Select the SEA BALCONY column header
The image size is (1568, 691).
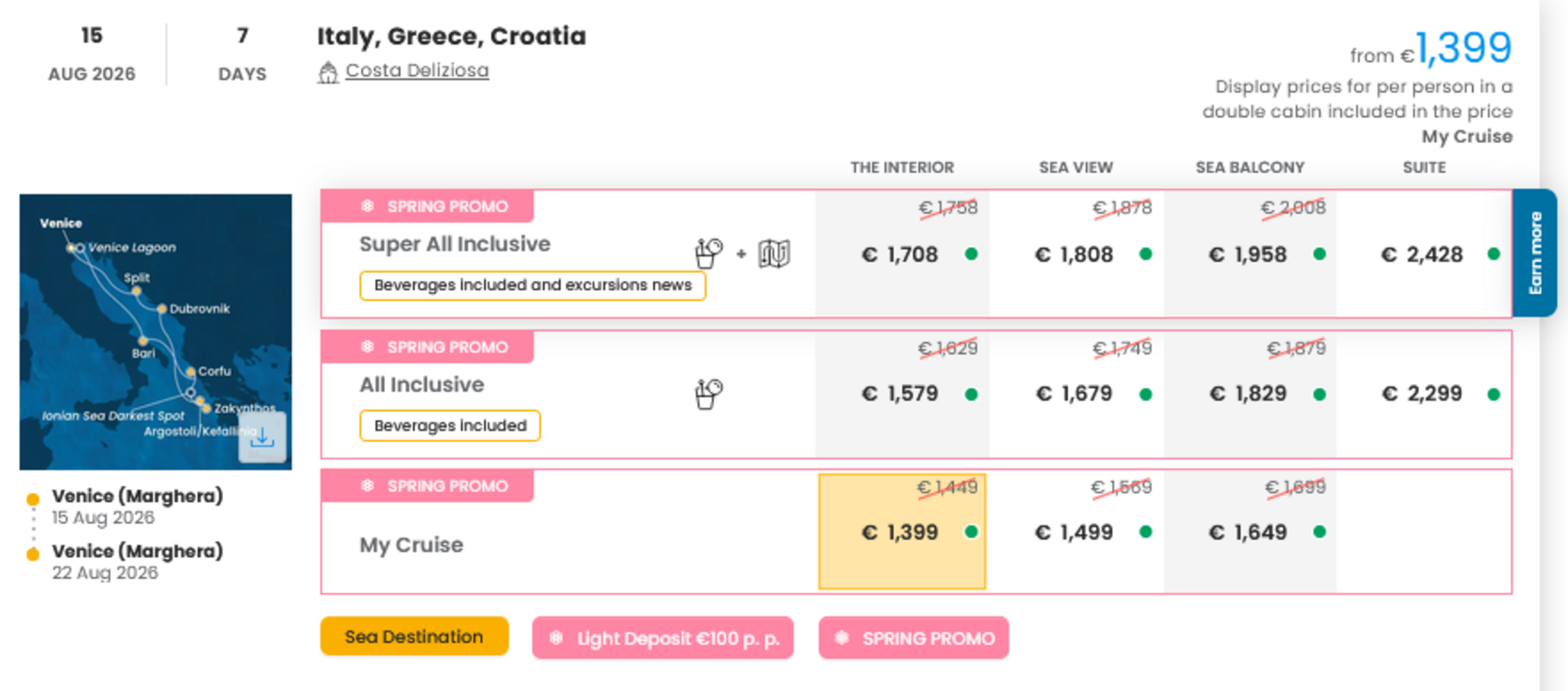tap(1249, 167)
